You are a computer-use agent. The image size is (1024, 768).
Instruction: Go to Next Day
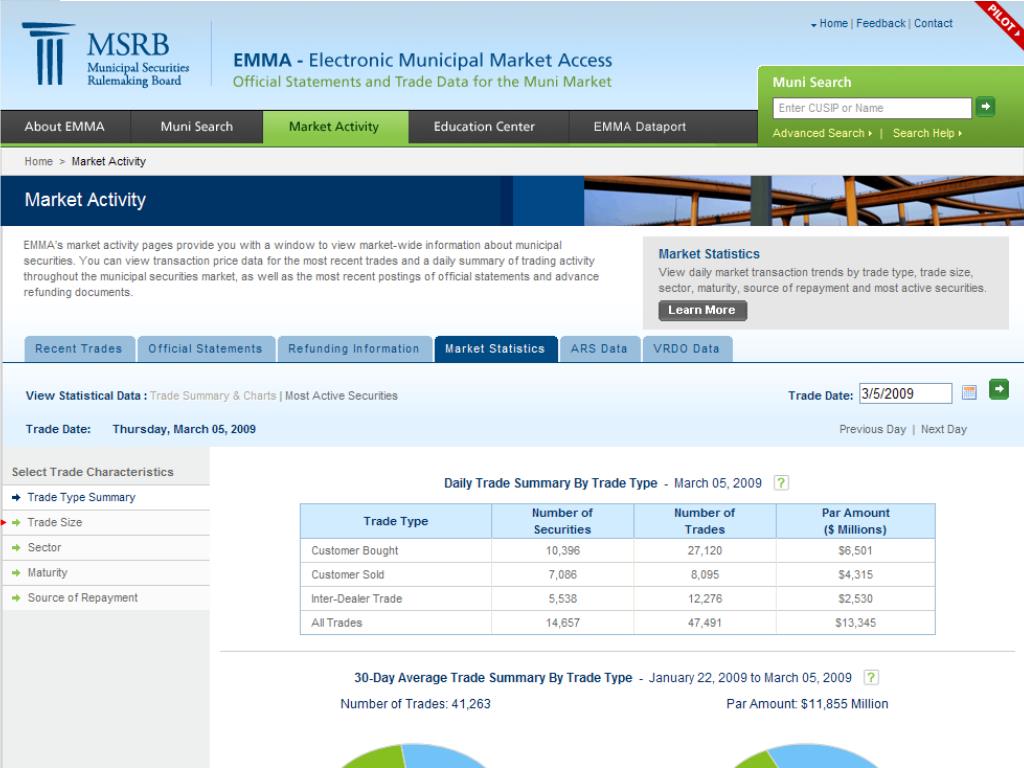(x=944, y=429)
